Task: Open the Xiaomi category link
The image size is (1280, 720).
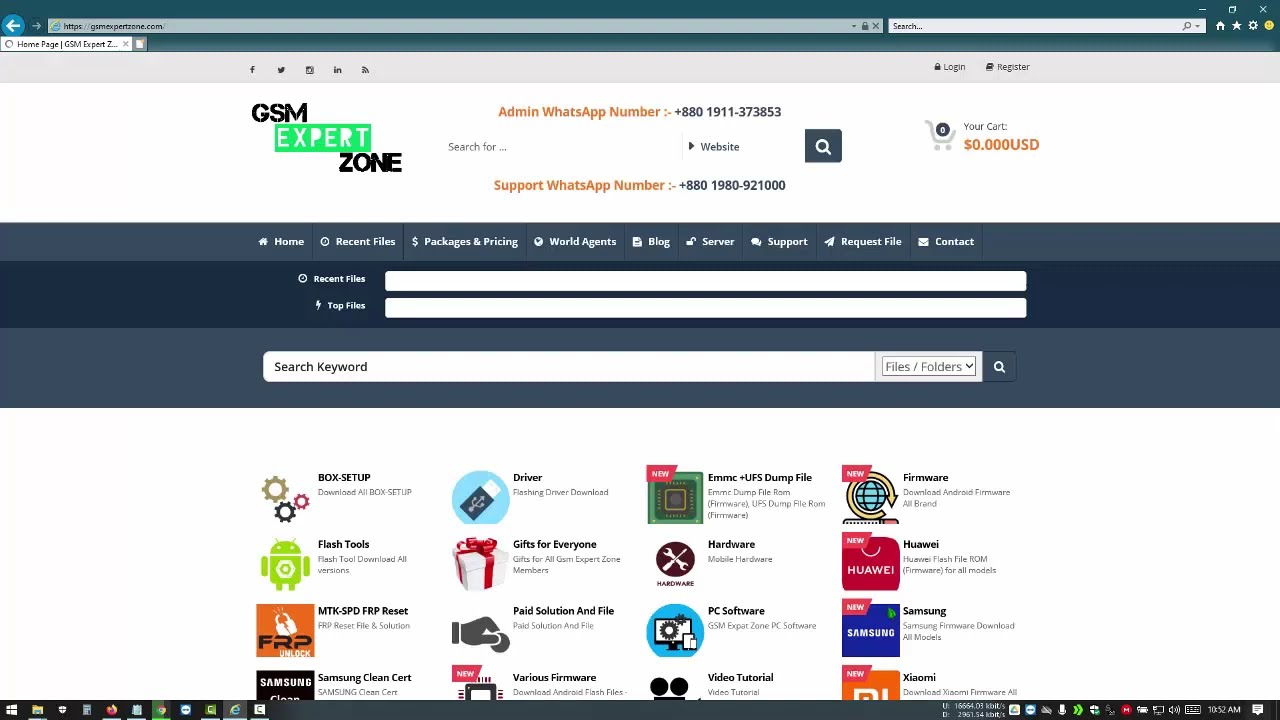Action: (x=919, y=678)
